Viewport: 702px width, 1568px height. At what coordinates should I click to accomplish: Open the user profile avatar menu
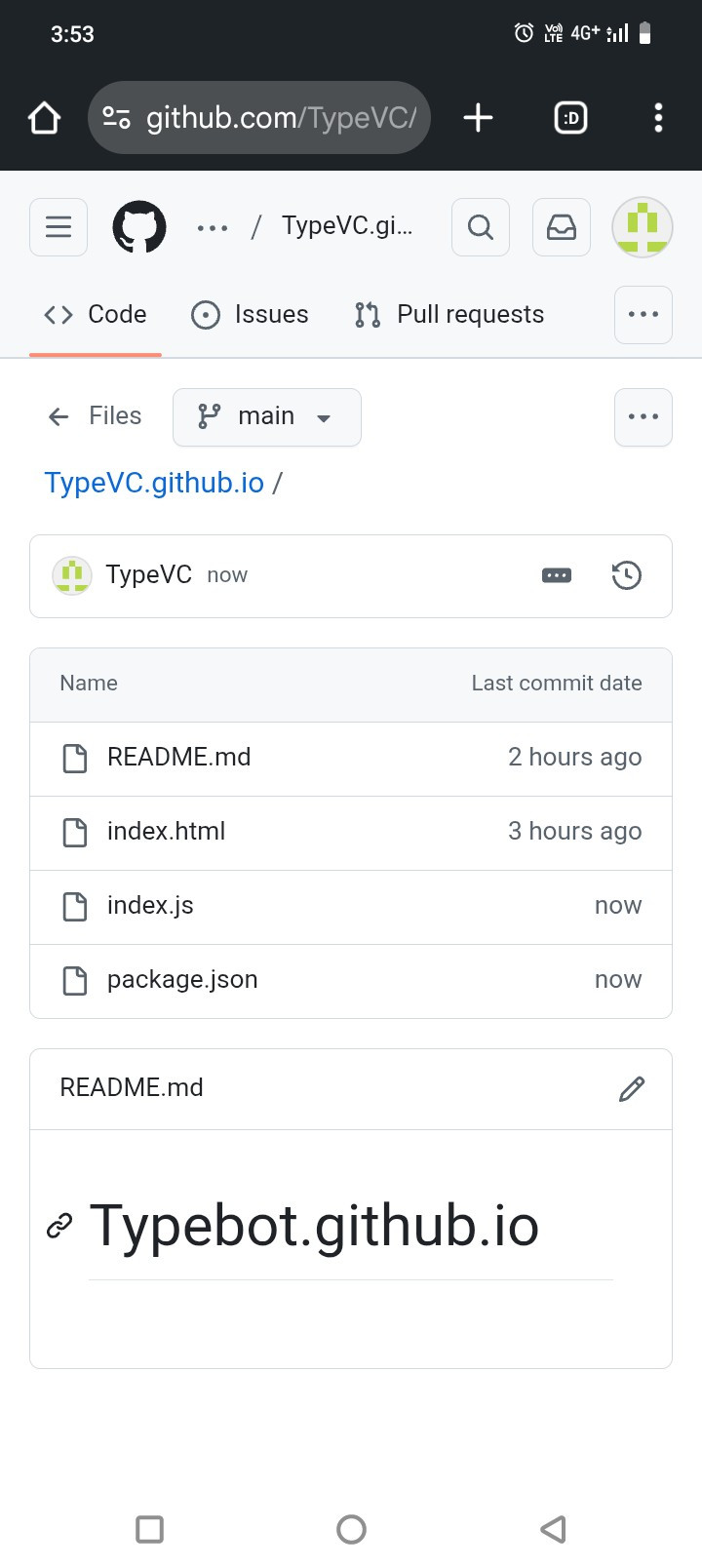643,227
